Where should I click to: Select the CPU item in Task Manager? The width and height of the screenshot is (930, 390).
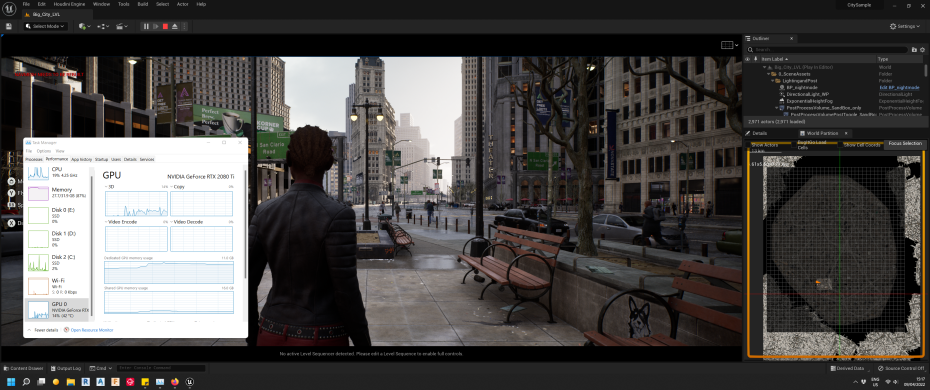58,172
